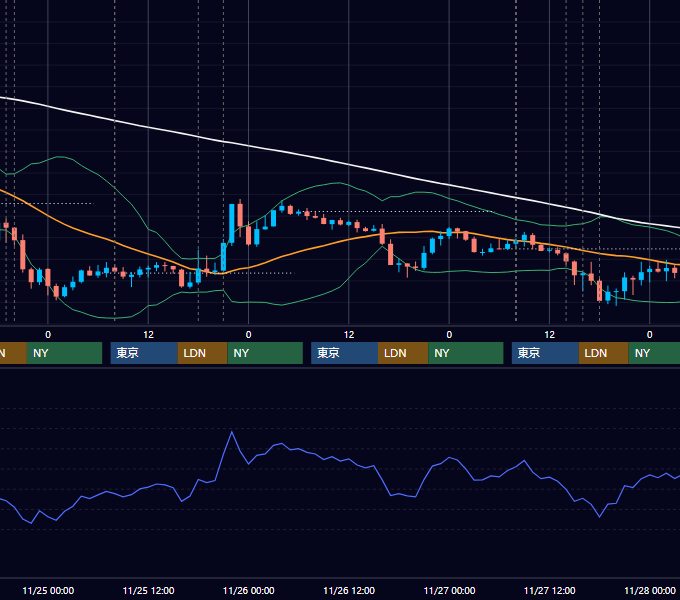Click the NY session block spanning 11/25 00:00

click(64, 353)
